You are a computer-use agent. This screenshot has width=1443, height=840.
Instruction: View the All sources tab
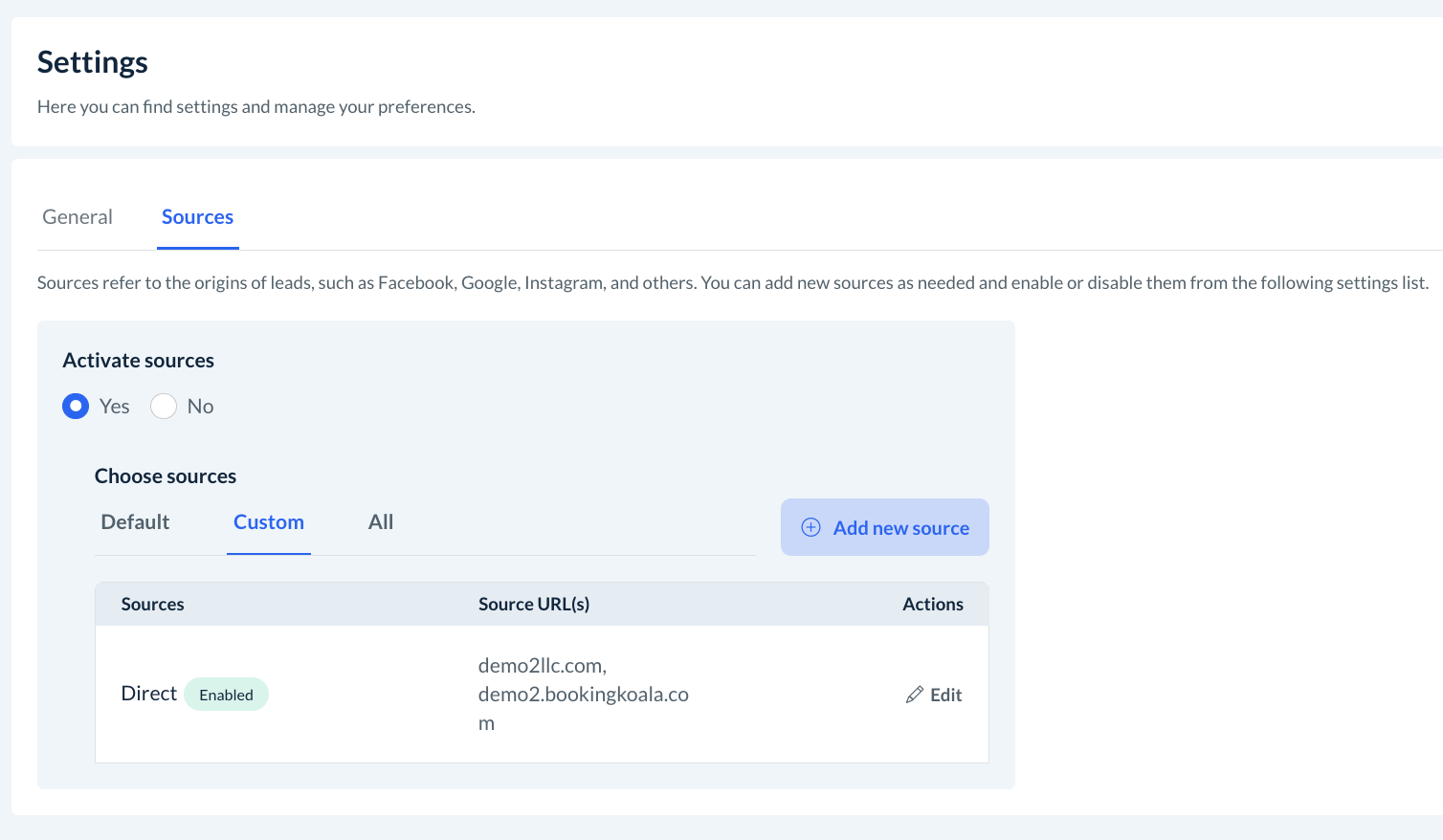click(x=381, y=522)
